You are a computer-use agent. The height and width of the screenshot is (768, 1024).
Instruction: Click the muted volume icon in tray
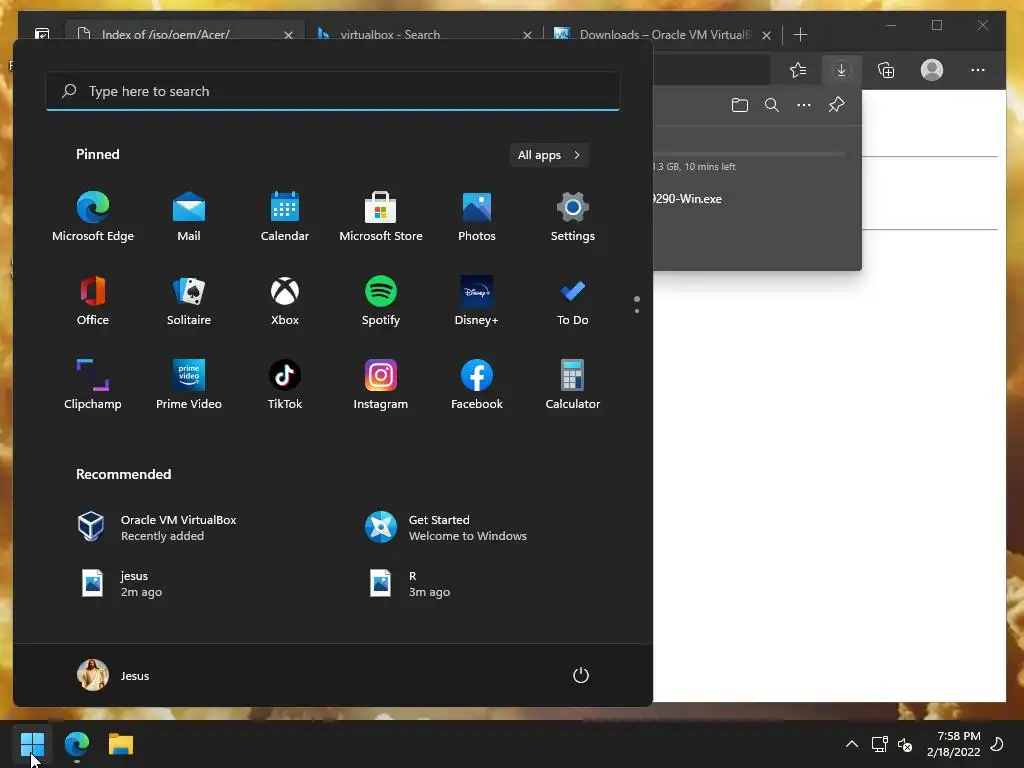(x=905, y=744)
